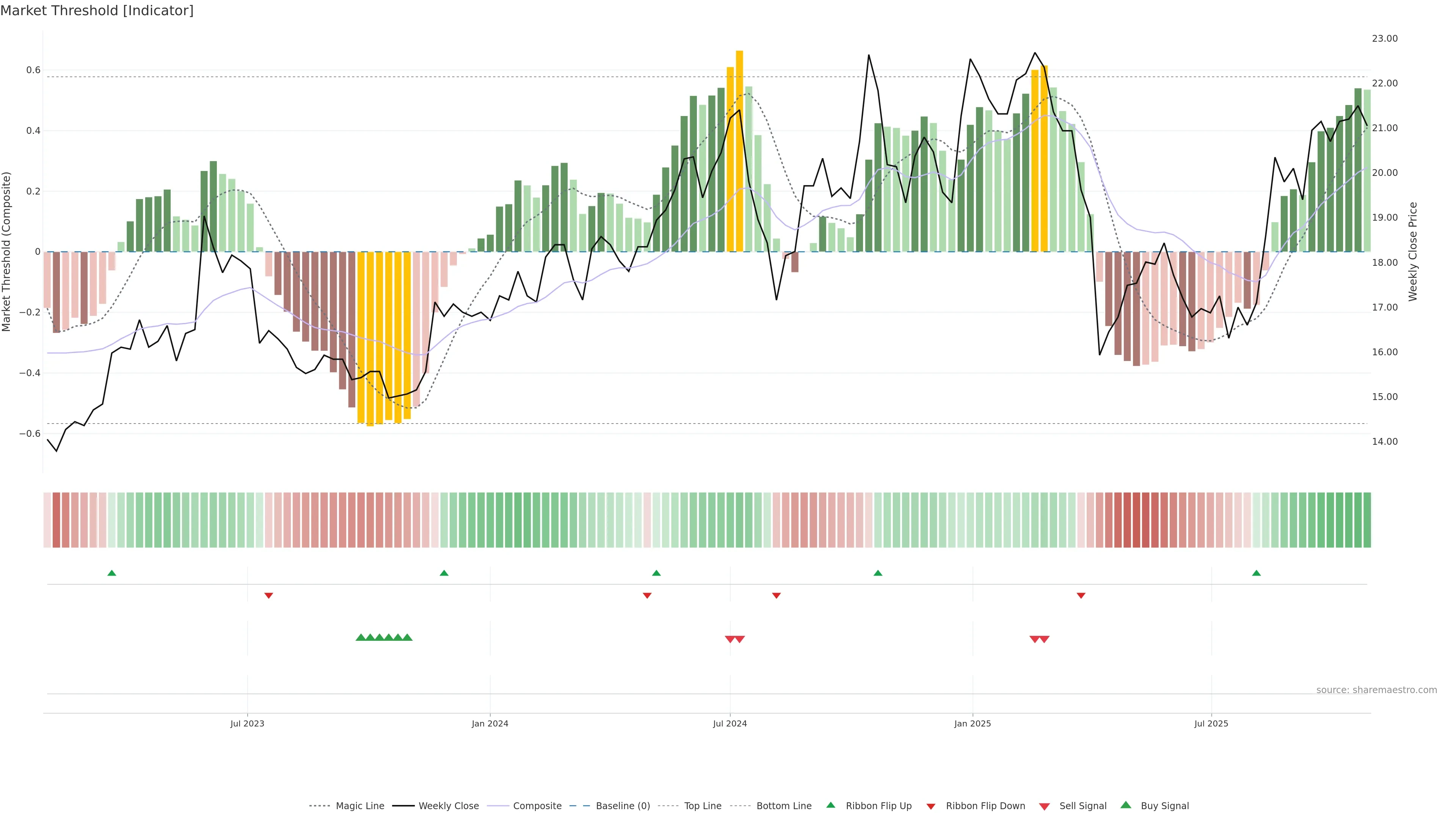Click the Ribbon Flip Down legend triangle

(x=931, y=806)
